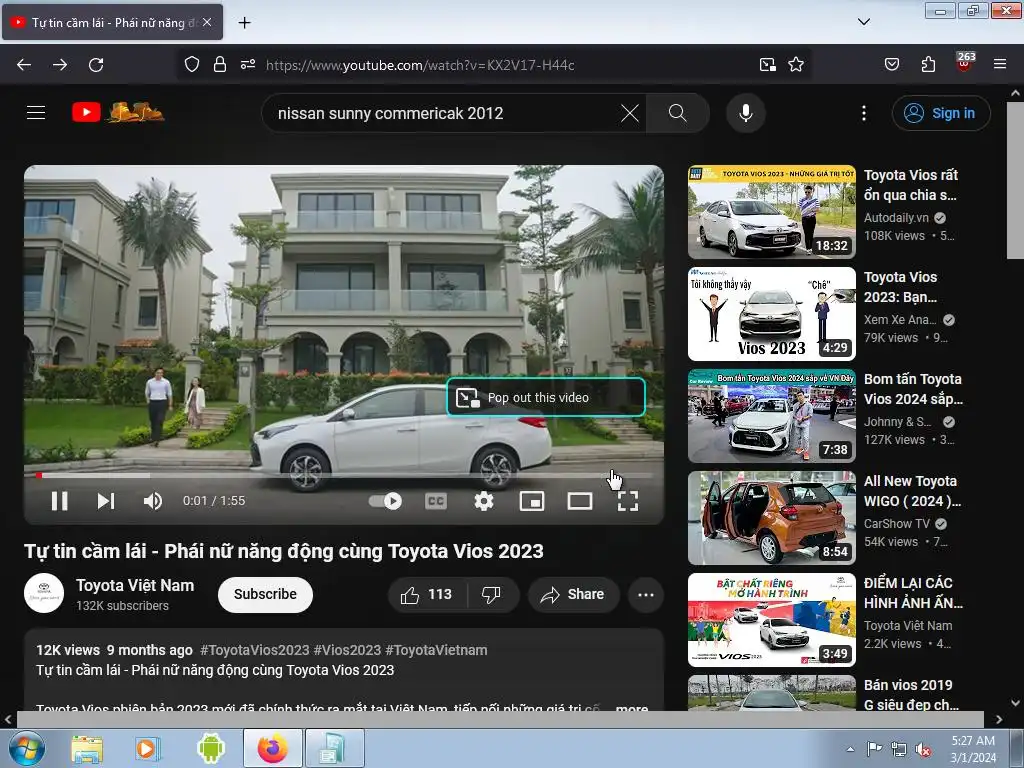
Task: Go forward with the browser forward arrow
Action: [x=60, y=65]
